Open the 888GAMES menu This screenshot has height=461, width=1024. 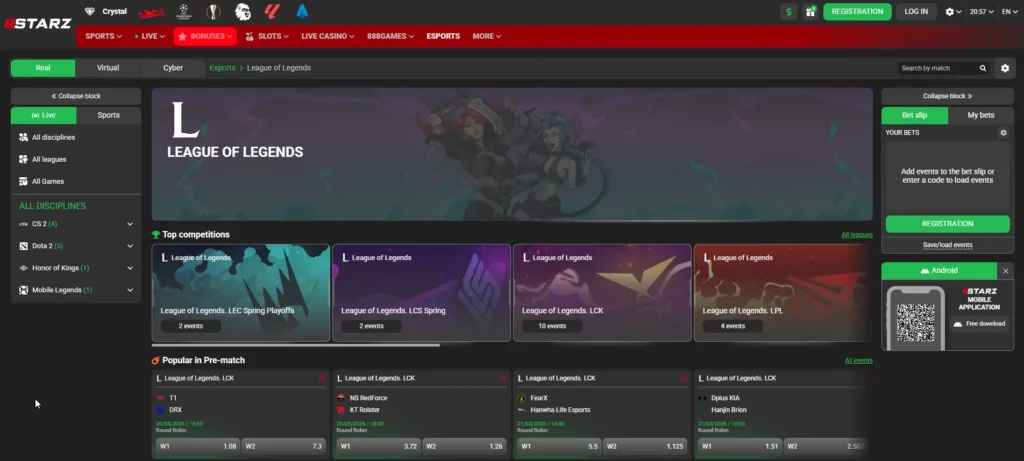(391, 37)
